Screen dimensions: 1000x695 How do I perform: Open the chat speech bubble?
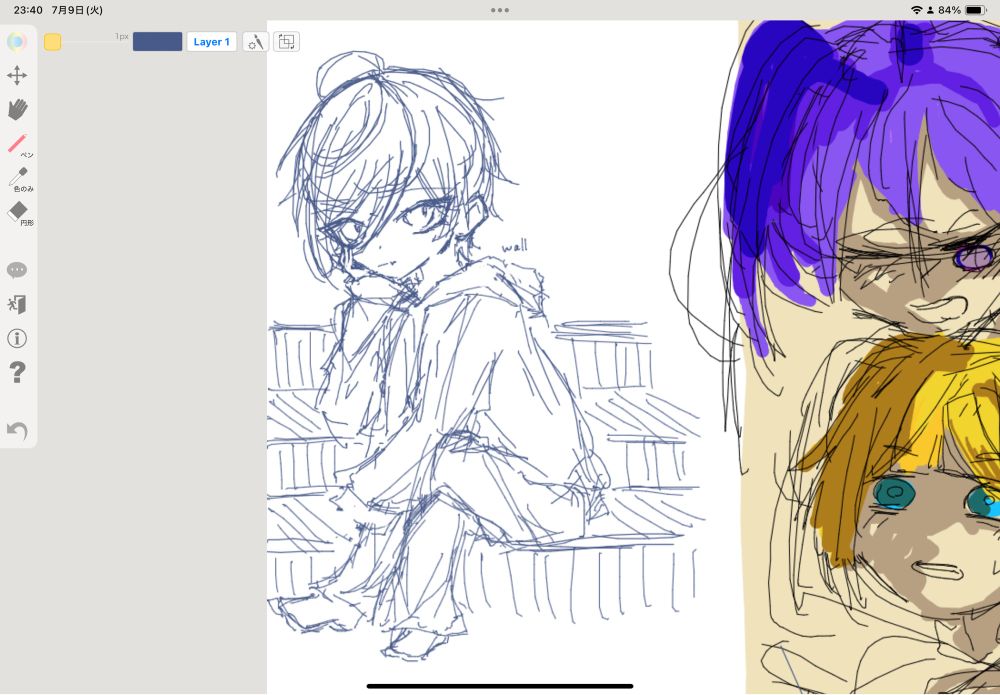[x=17, y=270]
